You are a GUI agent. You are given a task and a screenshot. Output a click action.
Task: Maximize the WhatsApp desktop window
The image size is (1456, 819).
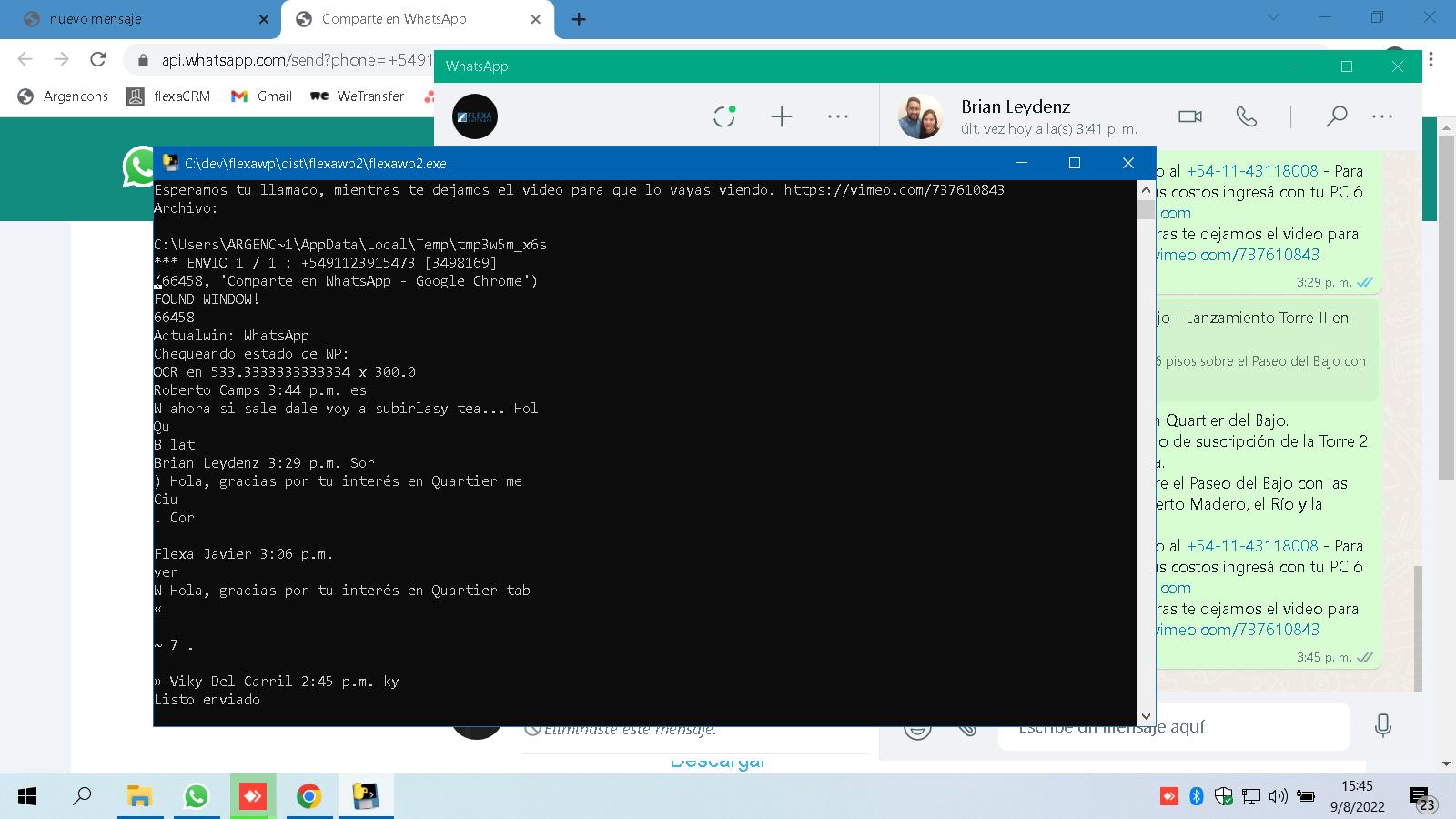[1347, 66]
